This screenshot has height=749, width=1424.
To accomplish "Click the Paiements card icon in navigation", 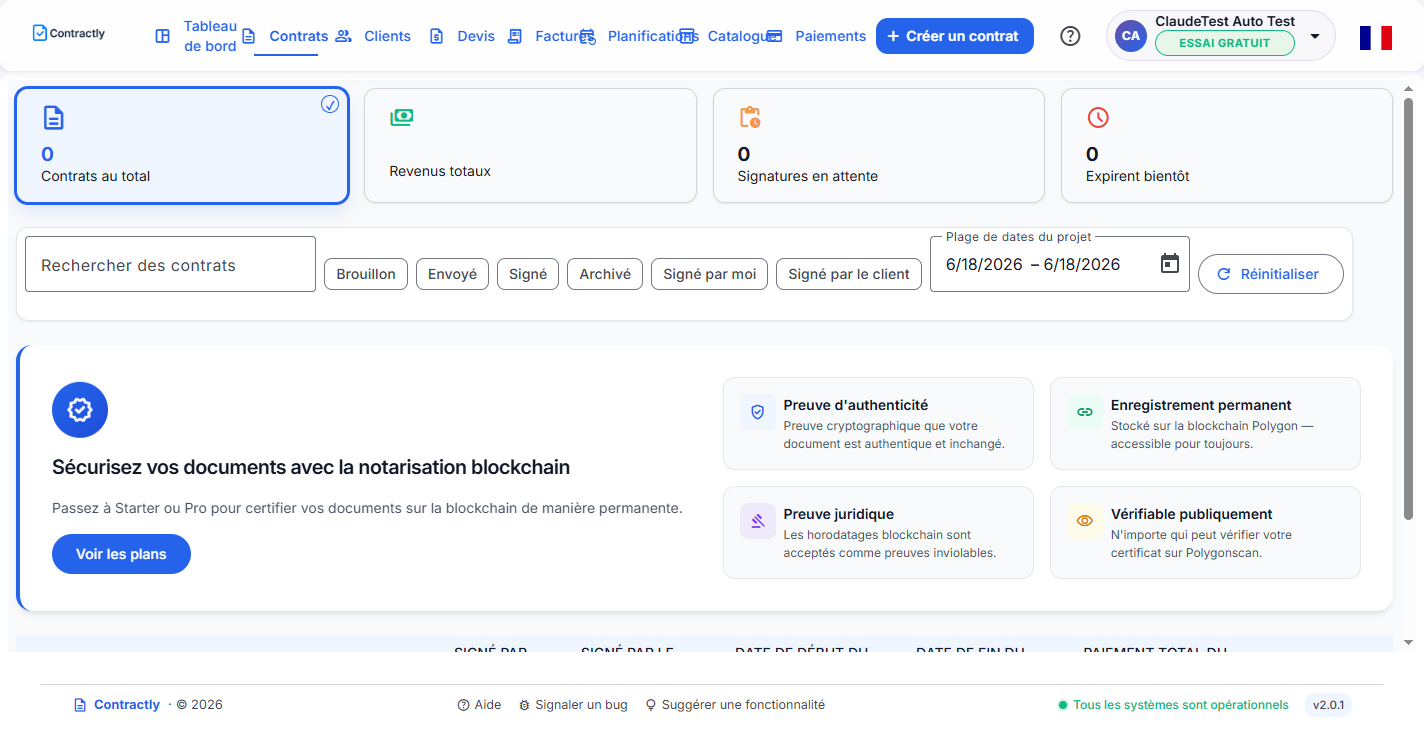I will tap(775, 36).
